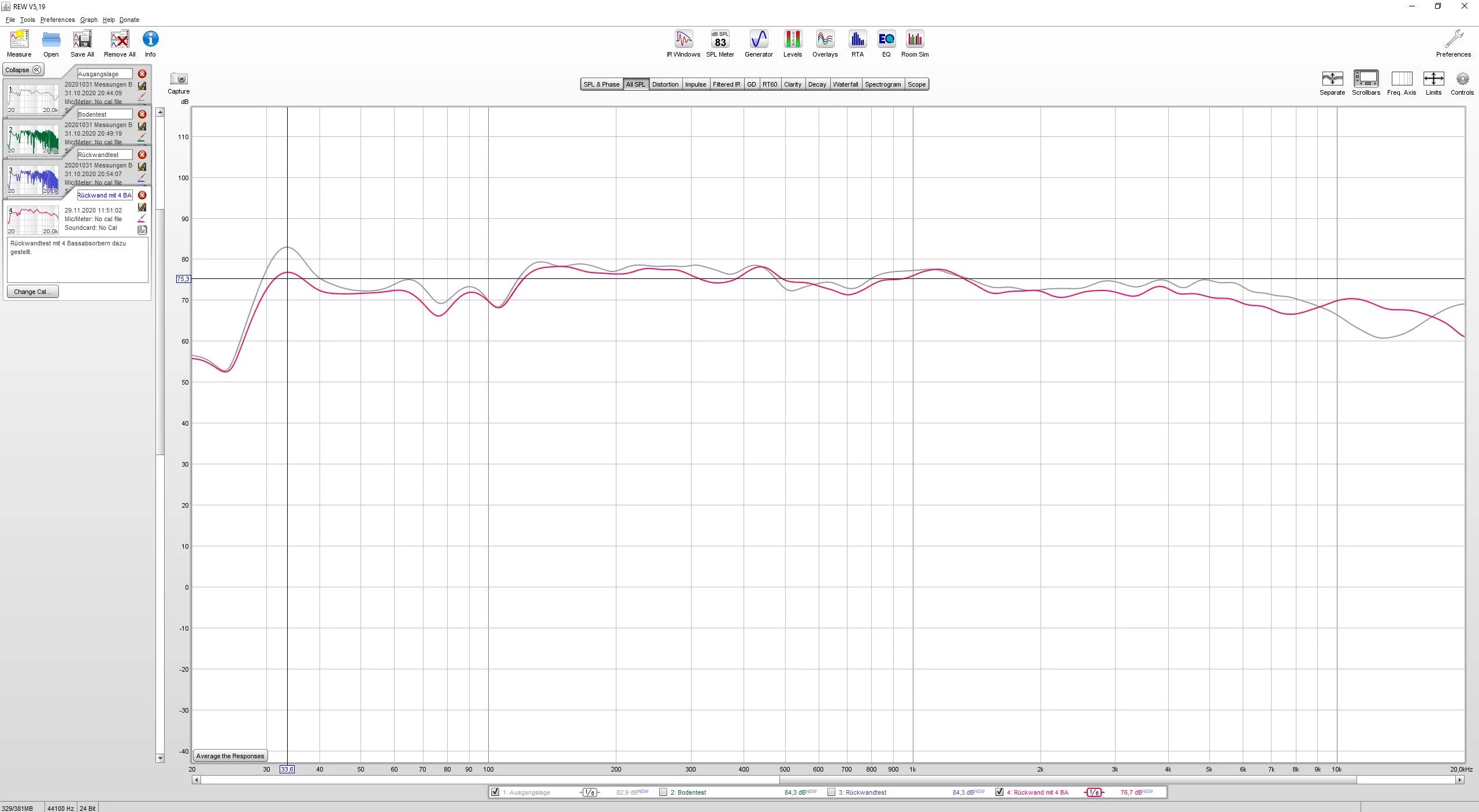Open the Tools menu
This screenshot has height=812, width=1479.
click(27, 20)
